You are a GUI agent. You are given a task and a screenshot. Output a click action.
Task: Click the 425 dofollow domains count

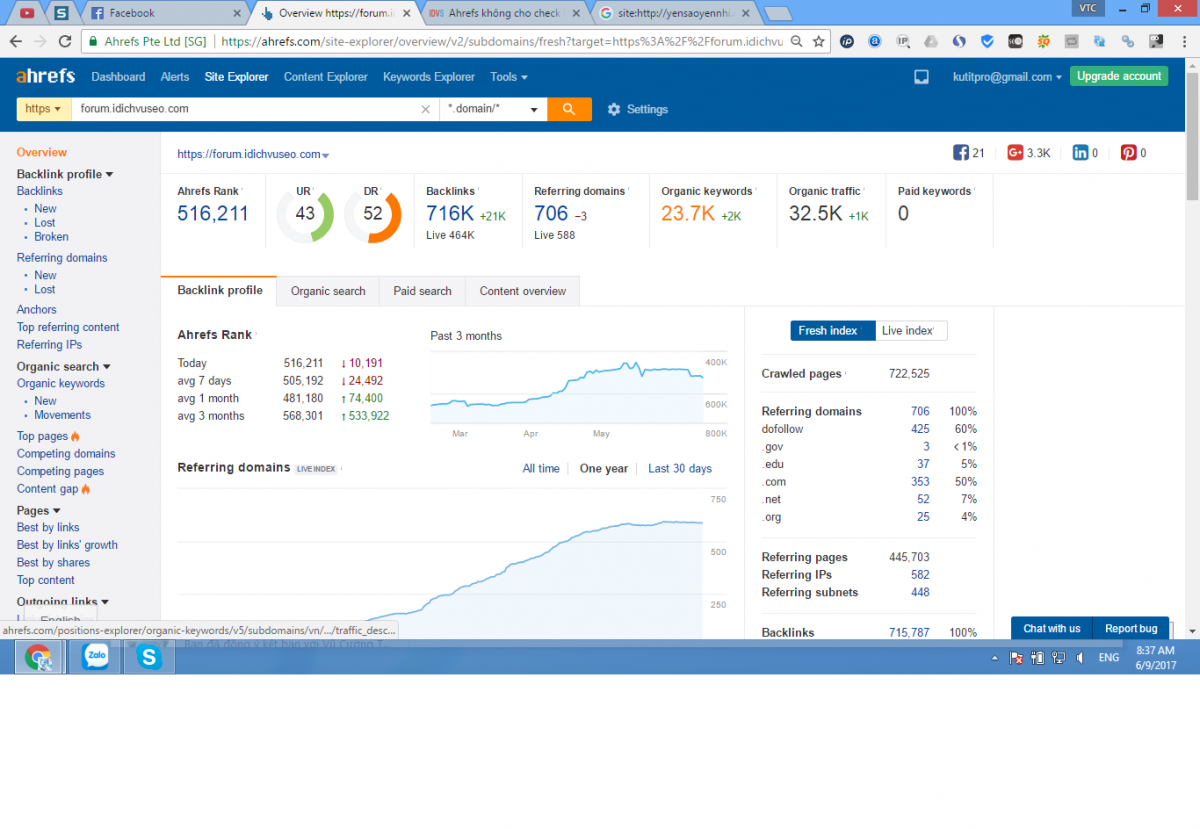tap(920, 429)
